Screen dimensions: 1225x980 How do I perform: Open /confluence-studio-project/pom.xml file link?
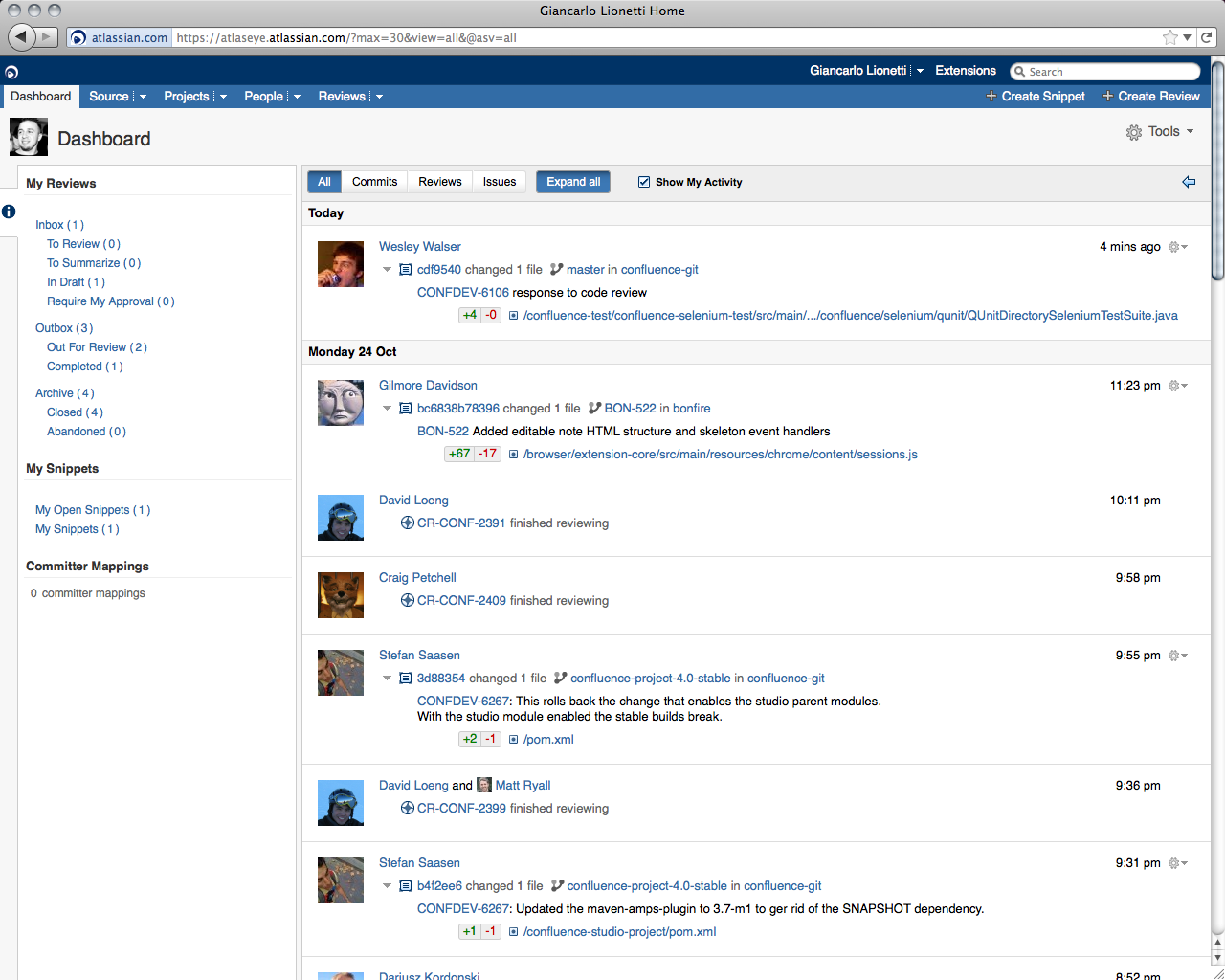tap(619, 932)
